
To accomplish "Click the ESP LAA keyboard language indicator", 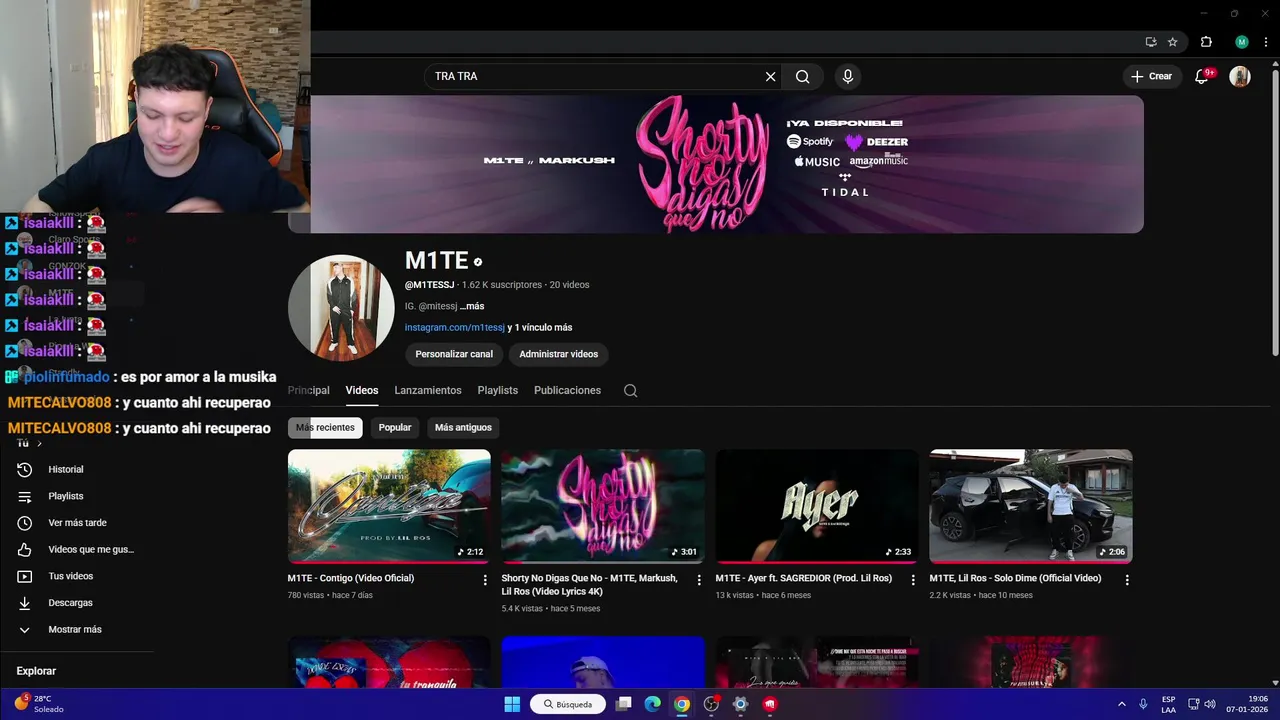I will click(x=1169, y=704).
